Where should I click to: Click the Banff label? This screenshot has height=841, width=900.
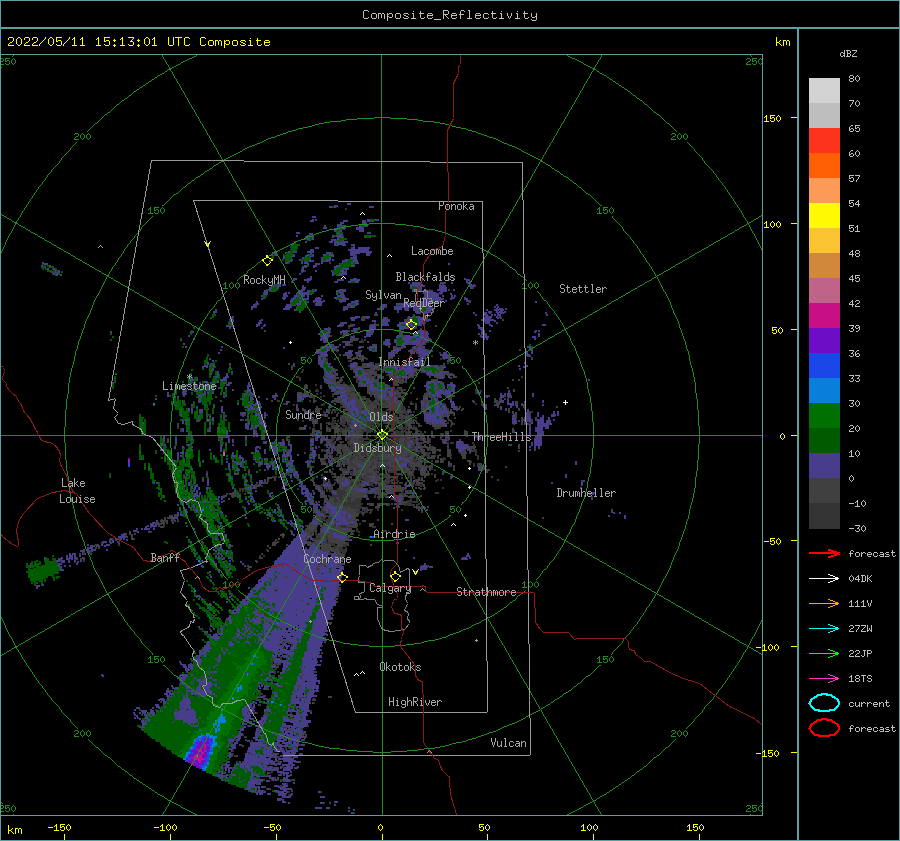(165, 557)
